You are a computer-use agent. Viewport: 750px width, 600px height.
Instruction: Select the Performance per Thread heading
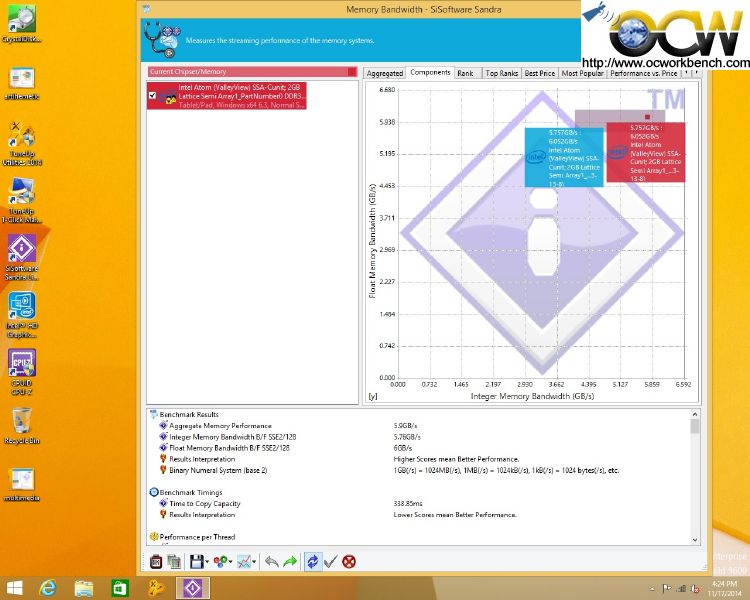click(197, 537)
